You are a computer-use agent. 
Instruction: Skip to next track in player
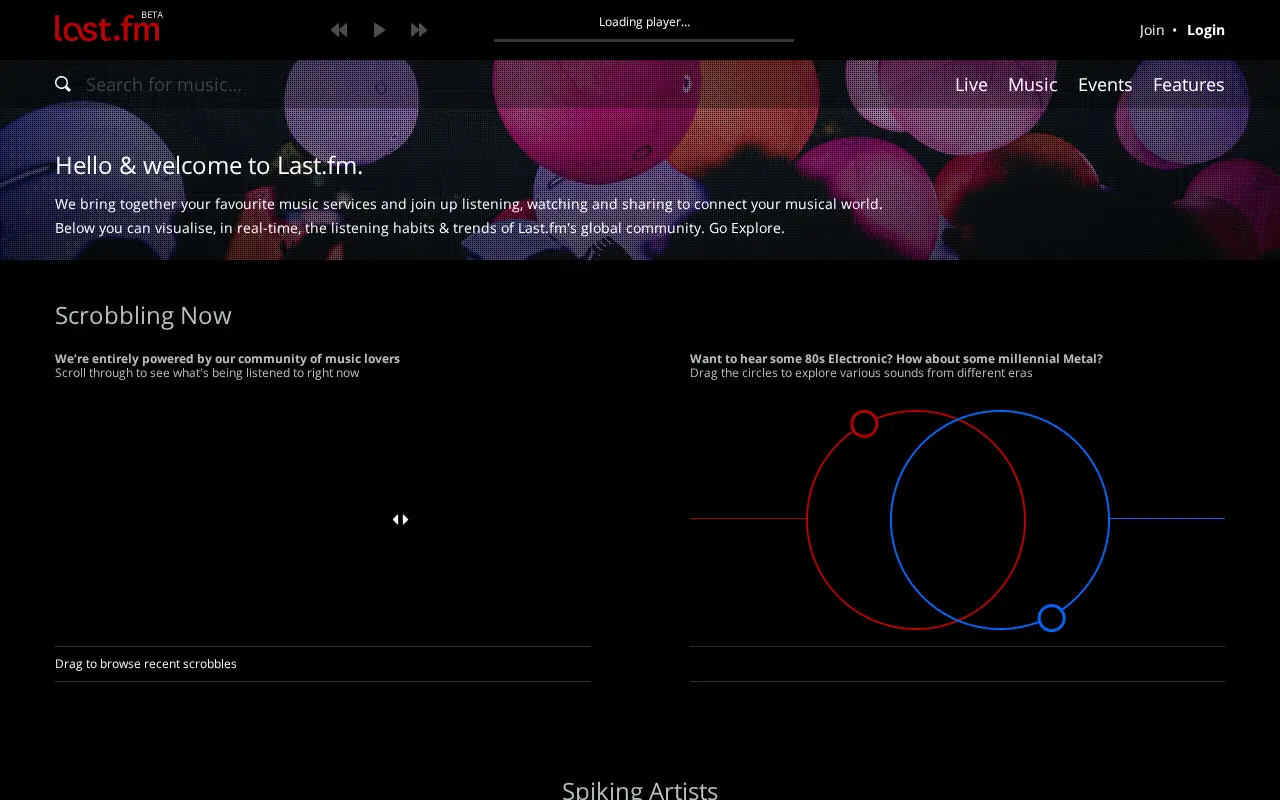click(x=419, y=30)
